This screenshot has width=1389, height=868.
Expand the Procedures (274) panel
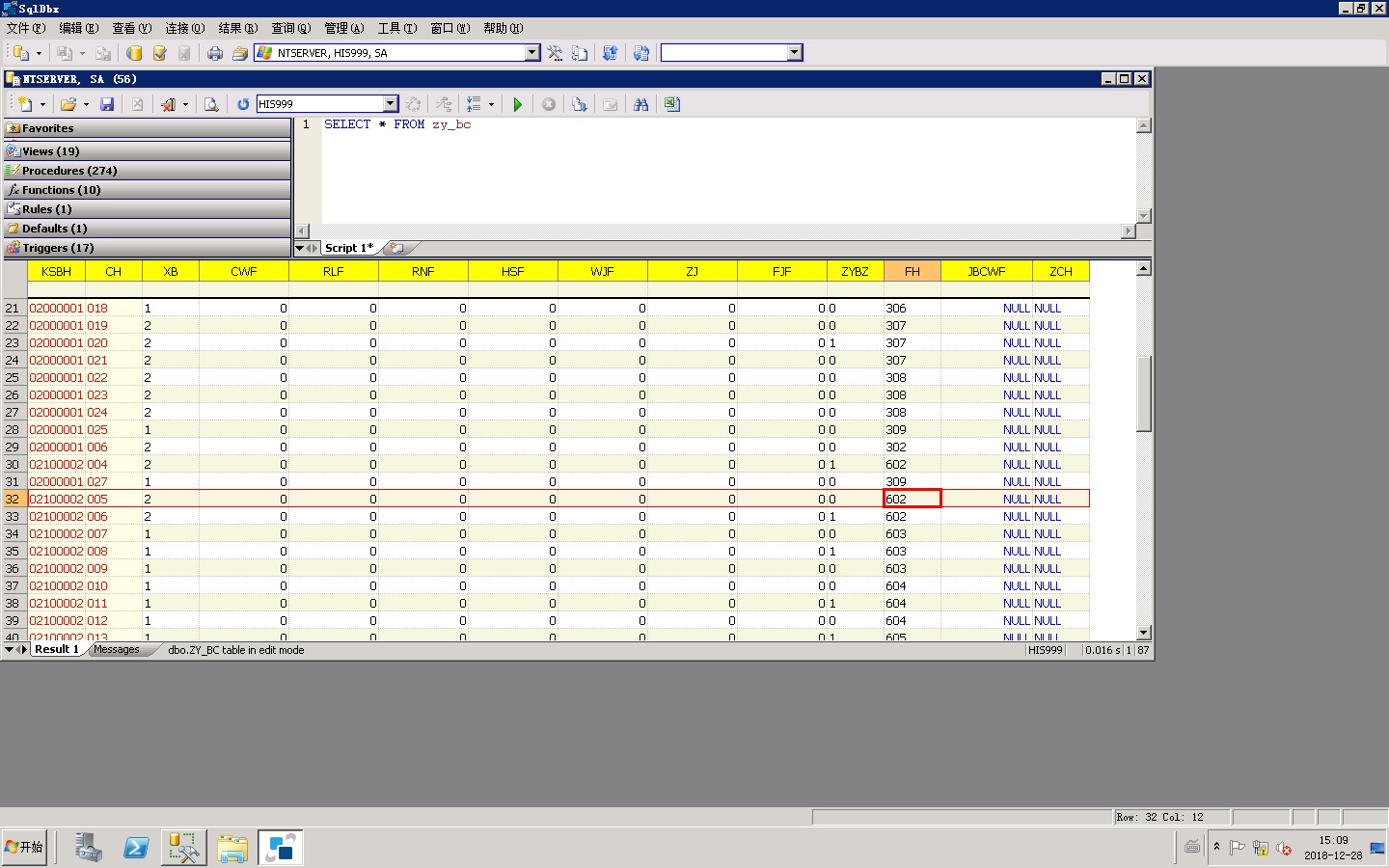(147, 170)
